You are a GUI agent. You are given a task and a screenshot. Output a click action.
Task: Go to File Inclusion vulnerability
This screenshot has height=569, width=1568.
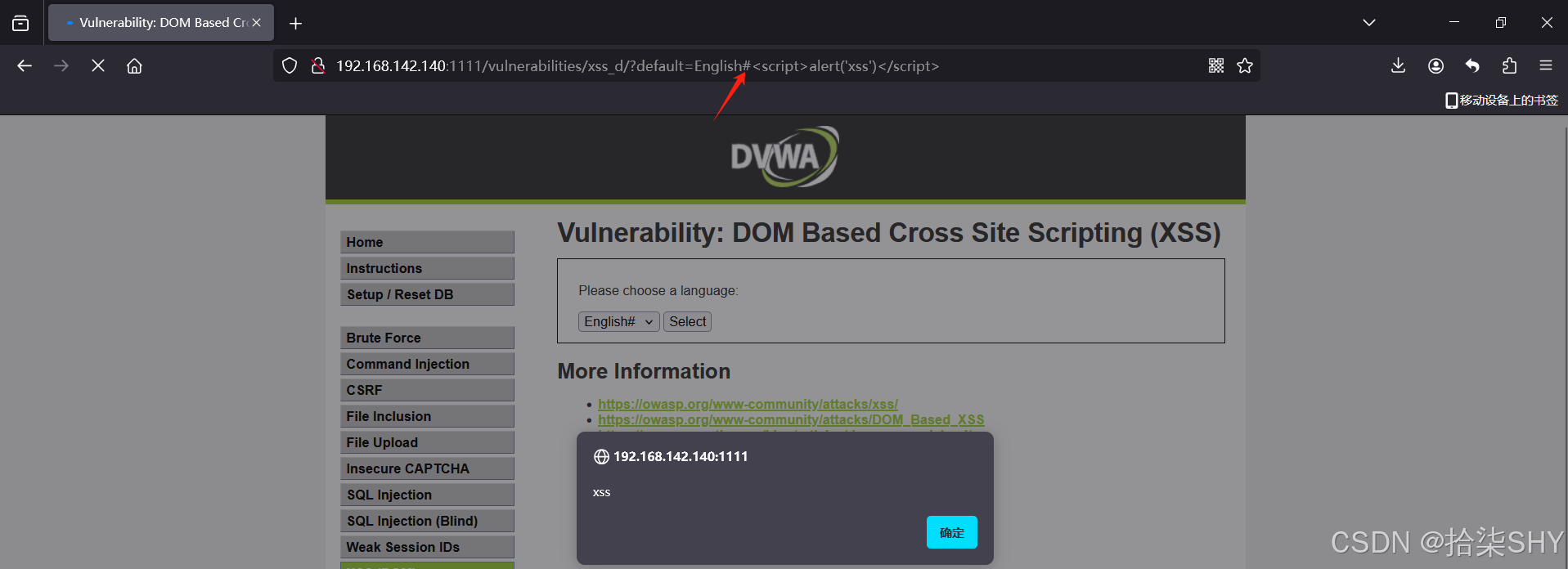(x=427, y=416)
